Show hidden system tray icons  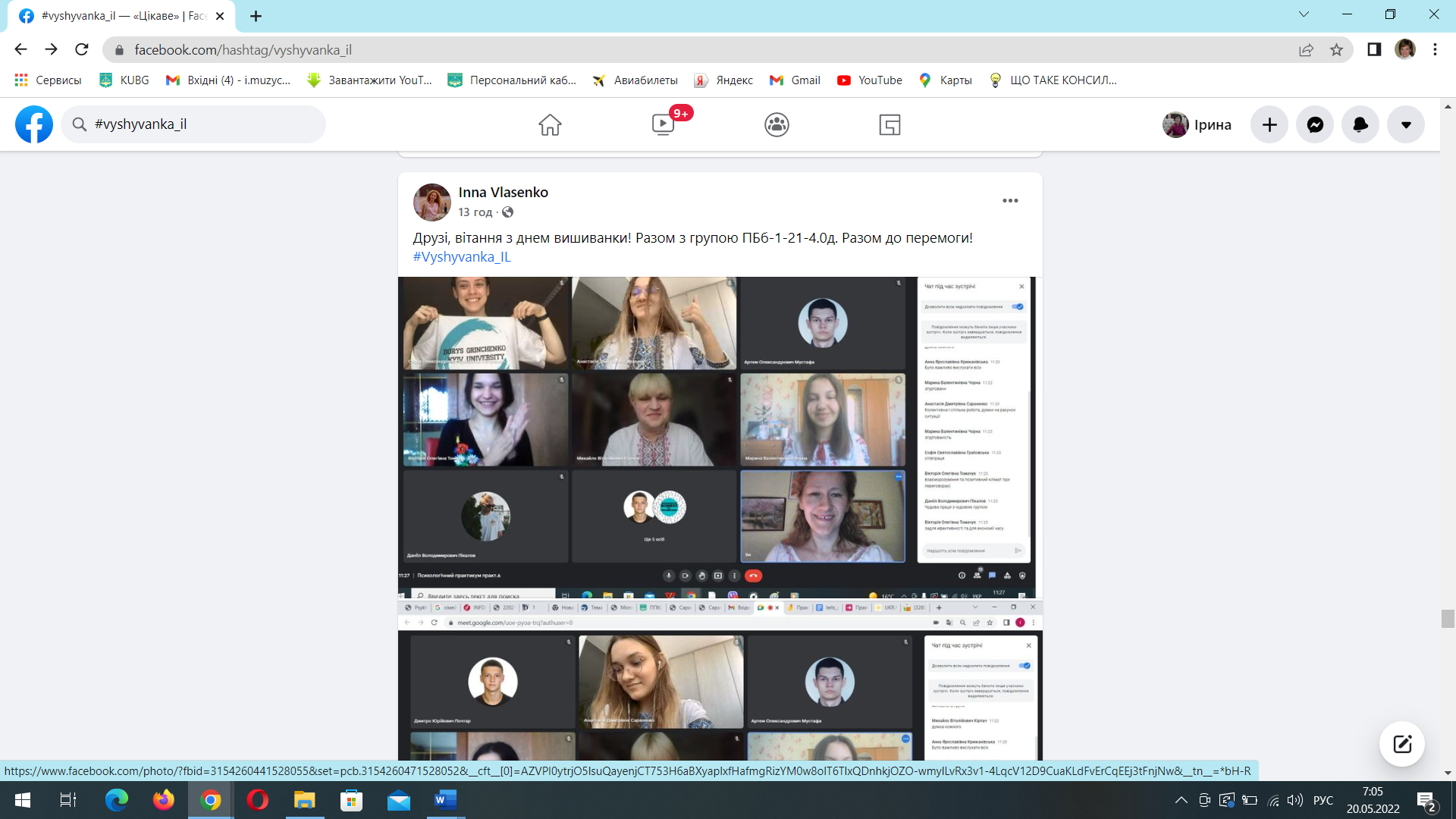point(1181,800)
